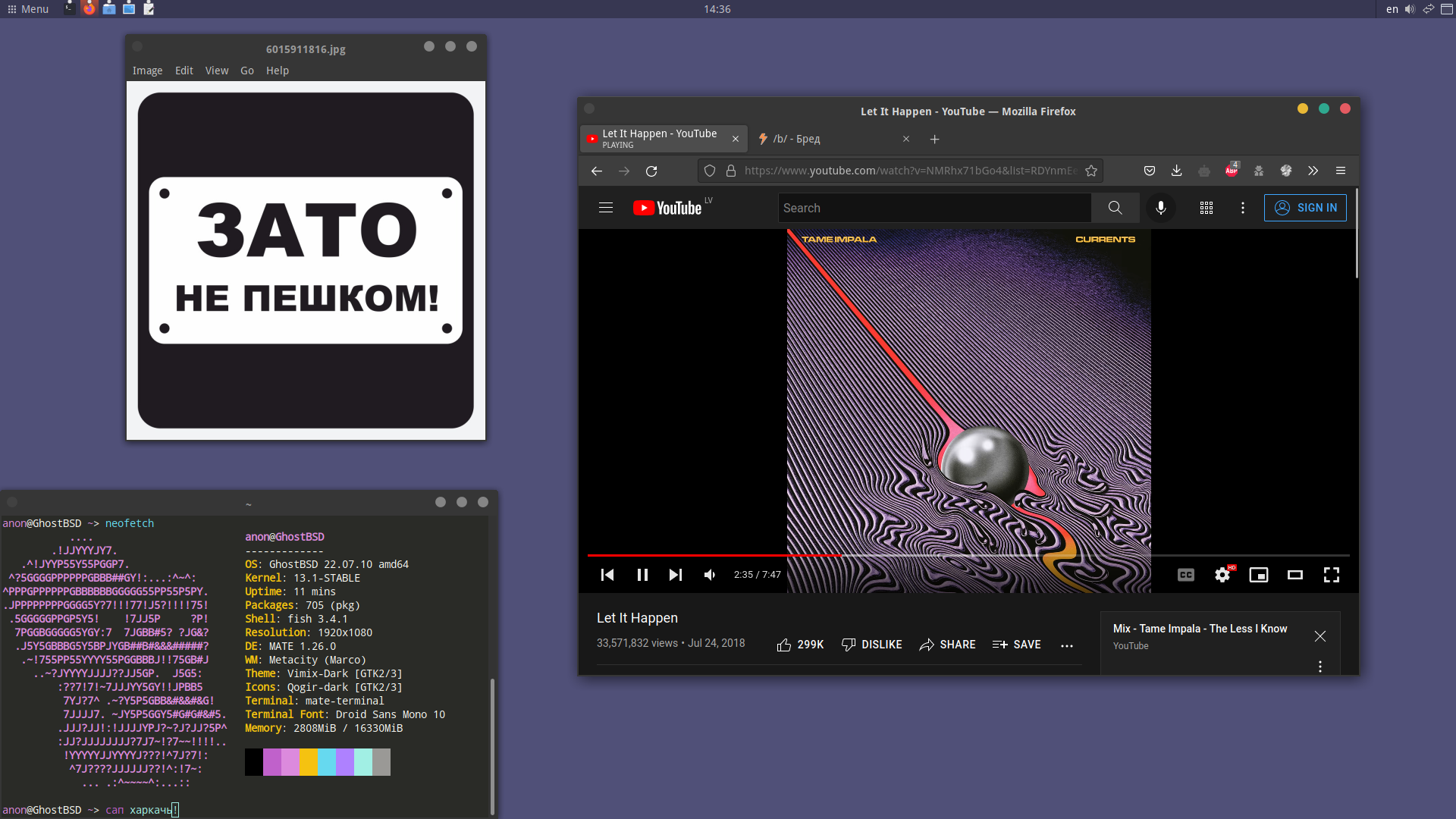Click the gray robot extension icon

click(1204, 171)
